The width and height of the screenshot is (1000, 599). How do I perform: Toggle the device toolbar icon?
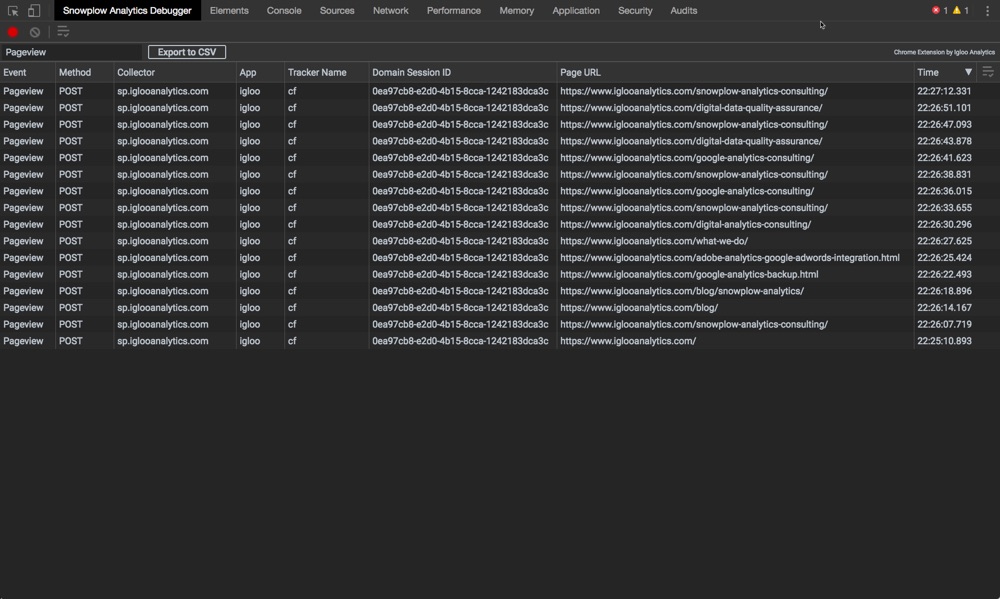34,11
